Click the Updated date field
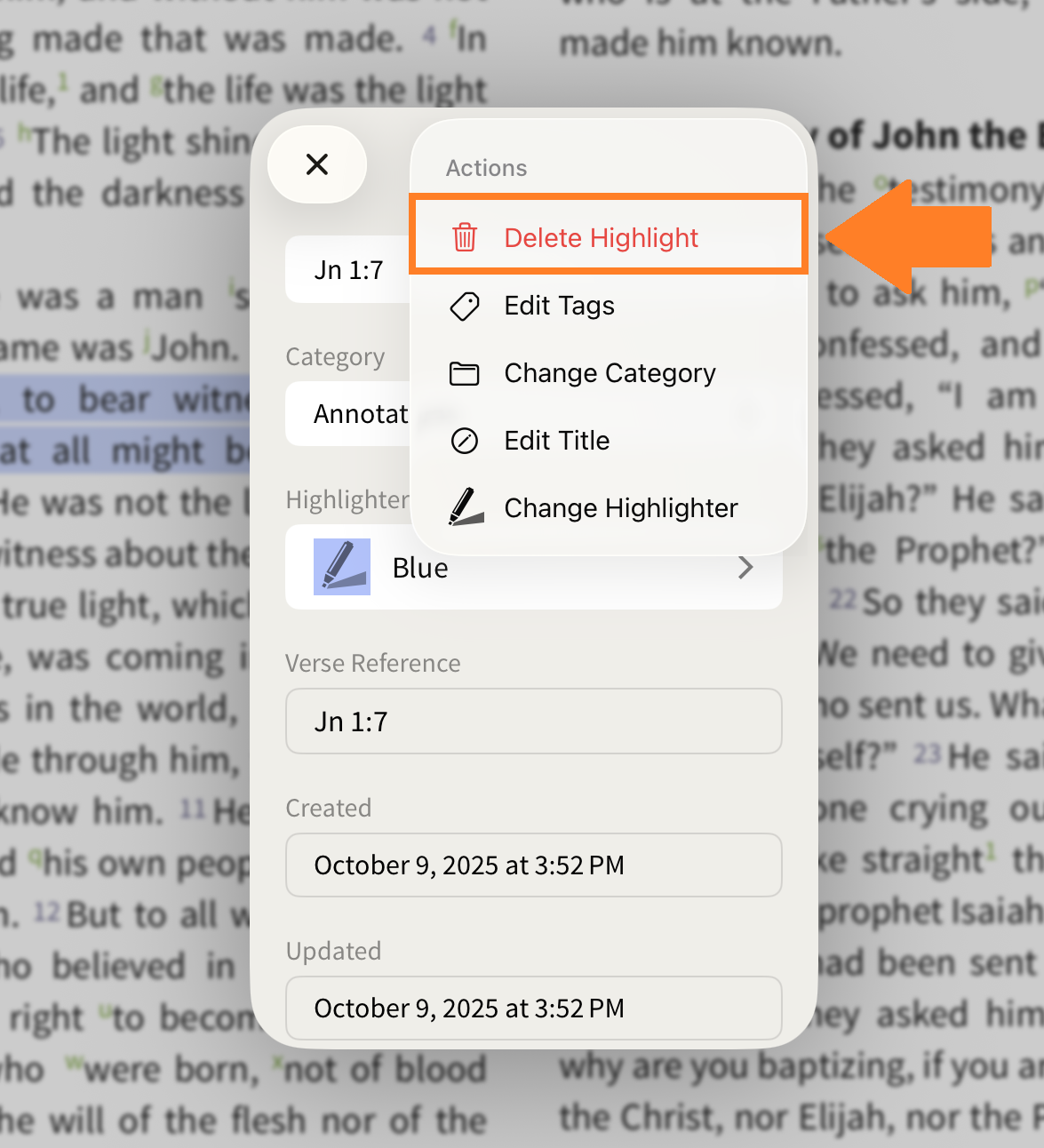Image resolution: width=1044 pixels, height=1148 pixels. click(x=534, y=1008)
